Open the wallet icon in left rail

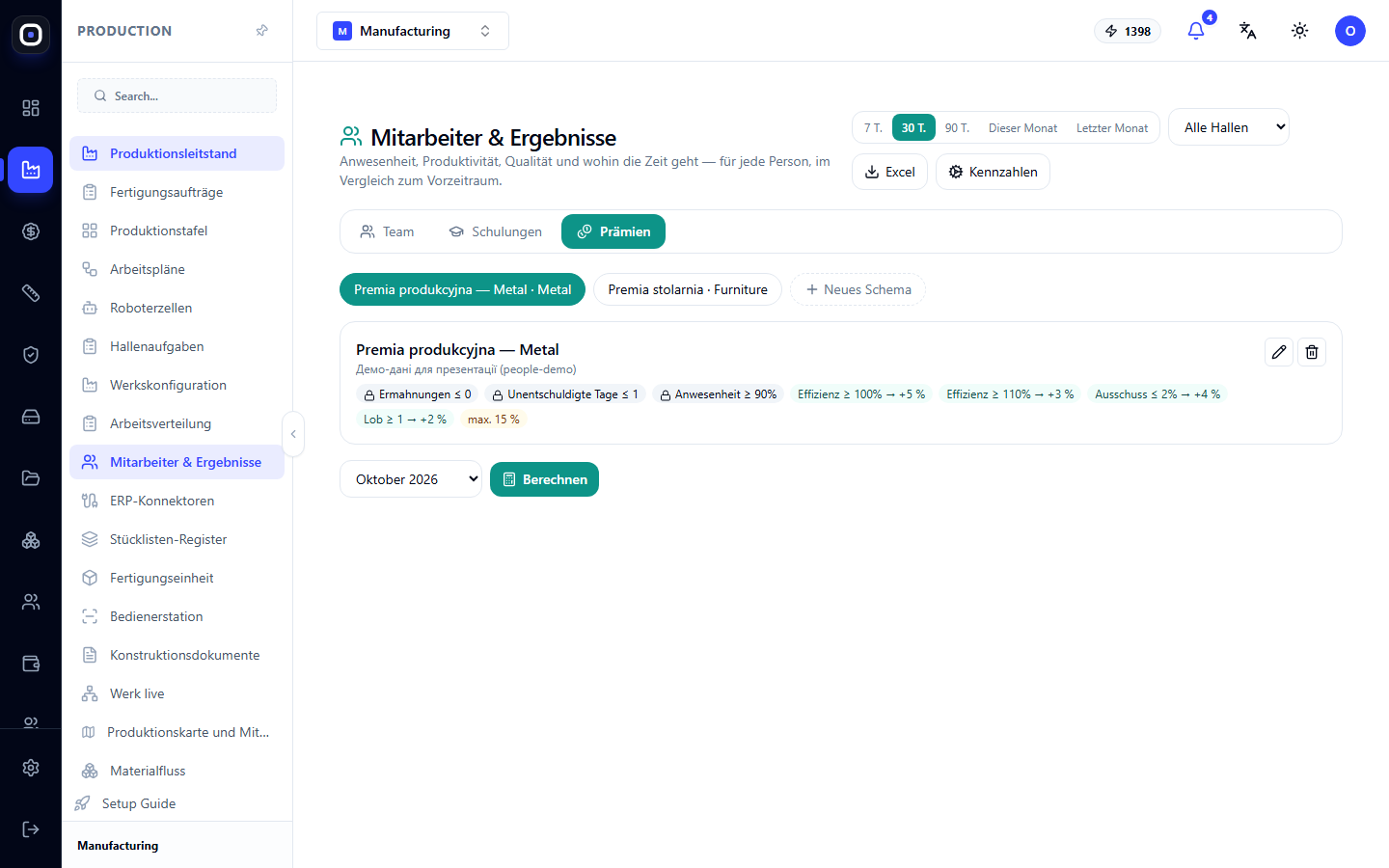(31, 664)
